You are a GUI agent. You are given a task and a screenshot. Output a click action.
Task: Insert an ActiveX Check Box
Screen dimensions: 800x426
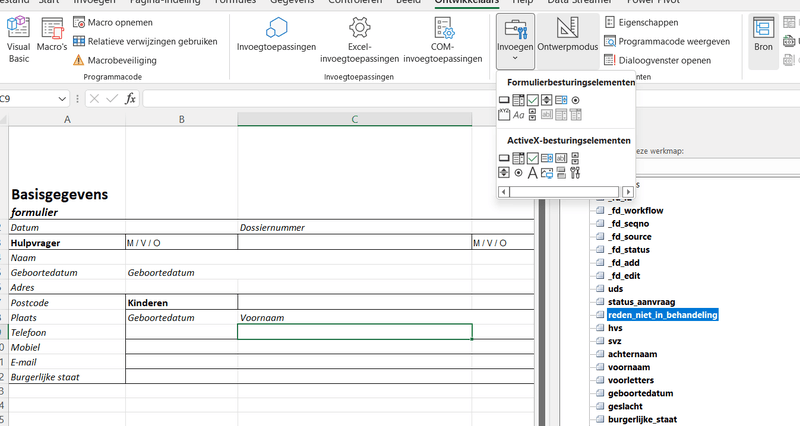click(x=532, y=158)
